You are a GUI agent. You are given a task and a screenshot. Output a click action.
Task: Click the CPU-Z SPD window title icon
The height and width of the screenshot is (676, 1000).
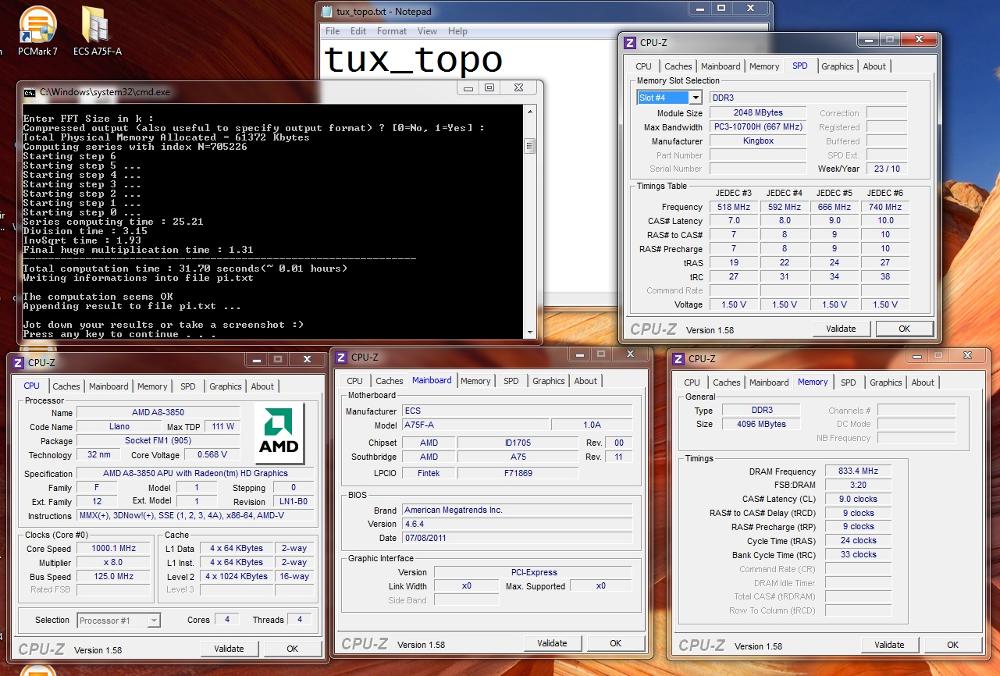tap(630, 43)
